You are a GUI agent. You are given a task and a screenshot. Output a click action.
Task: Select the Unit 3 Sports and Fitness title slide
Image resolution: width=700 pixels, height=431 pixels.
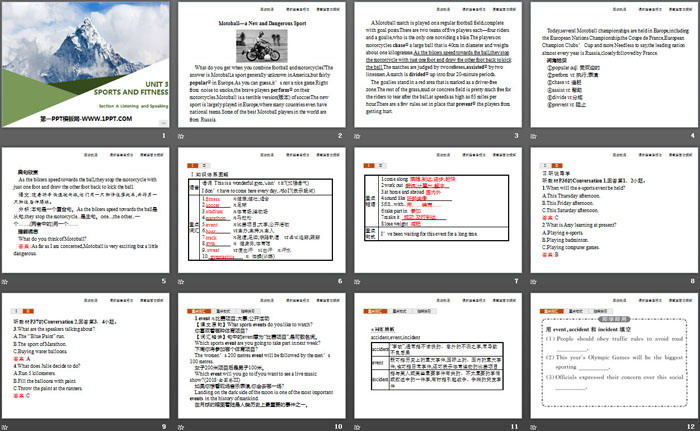85,64
